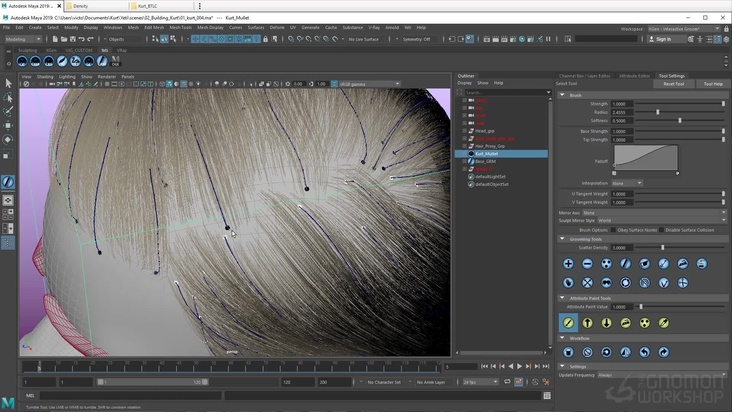Screen dimensions: 732x412
Task: Collapse the Brush section
Action: click(562, 95)
